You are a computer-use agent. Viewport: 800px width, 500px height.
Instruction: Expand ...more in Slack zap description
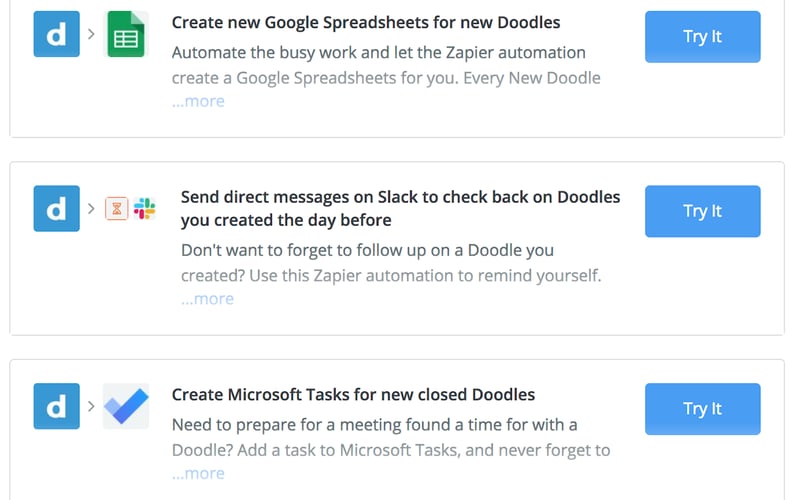point(207,298)
